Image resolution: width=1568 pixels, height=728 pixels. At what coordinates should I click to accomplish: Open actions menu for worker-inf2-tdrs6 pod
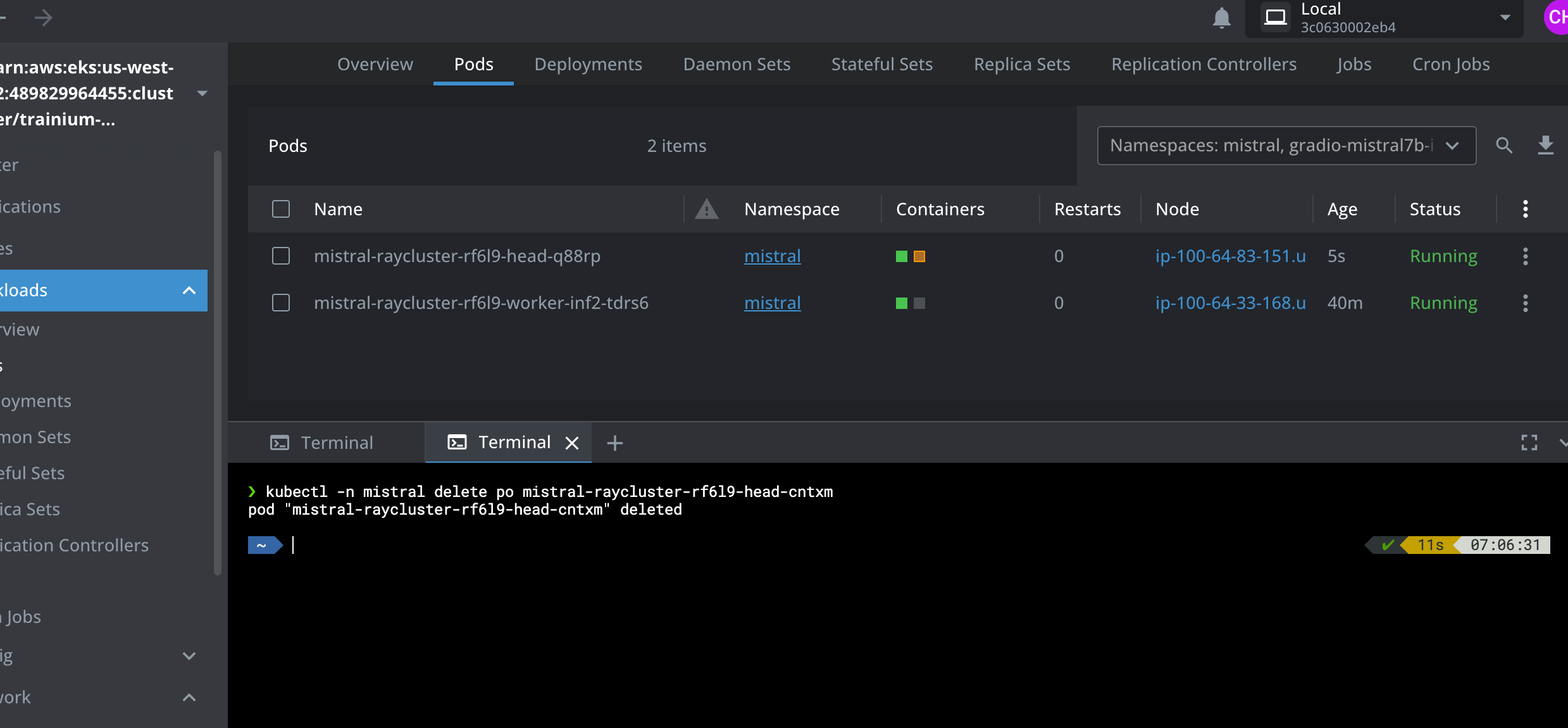click(1525, 303)
